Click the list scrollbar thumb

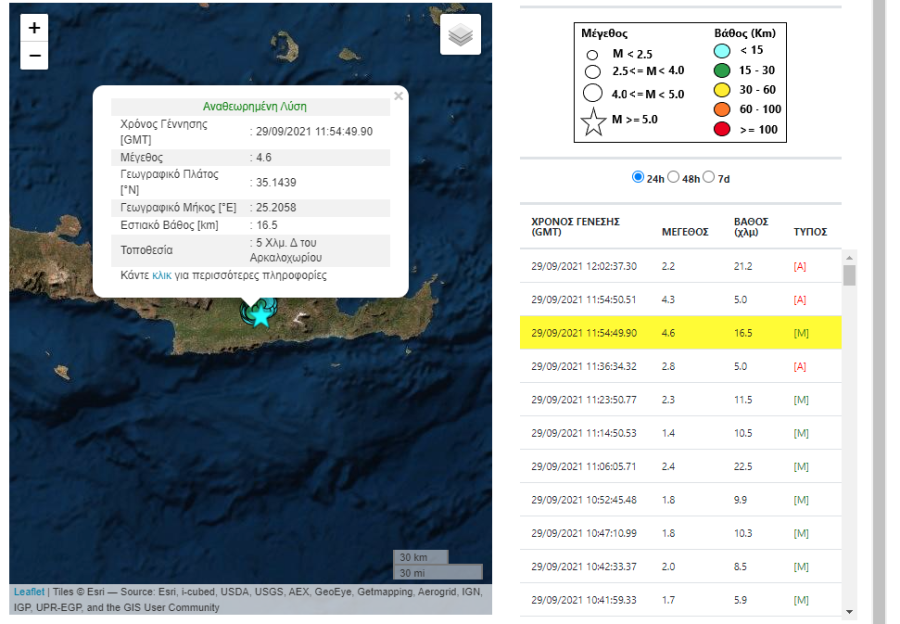849,275
